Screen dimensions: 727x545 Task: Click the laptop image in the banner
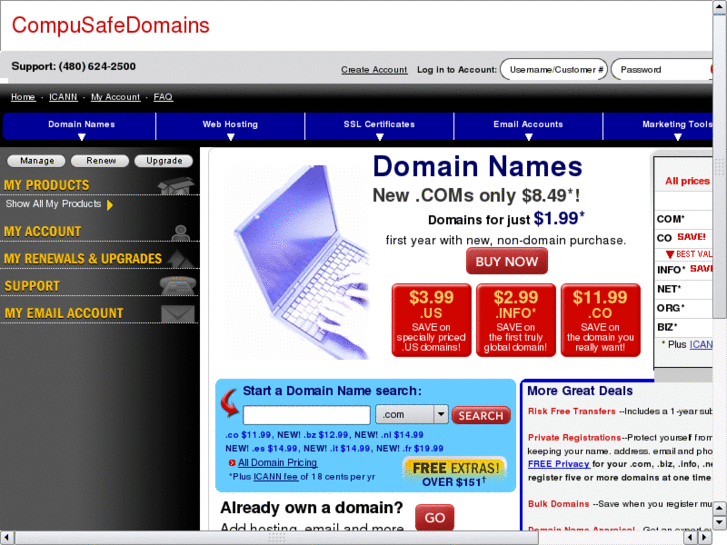click(300, 262)
